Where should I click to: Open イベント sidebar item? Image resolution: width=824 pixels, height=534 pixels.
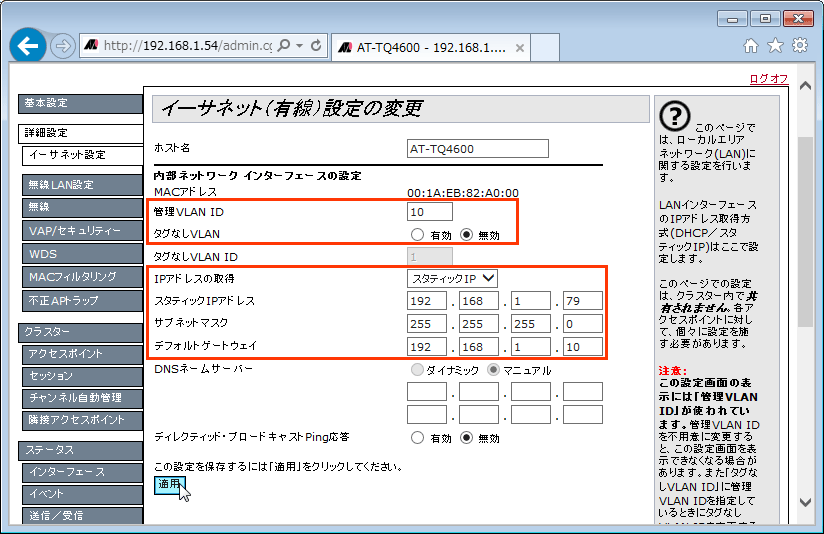83,495
